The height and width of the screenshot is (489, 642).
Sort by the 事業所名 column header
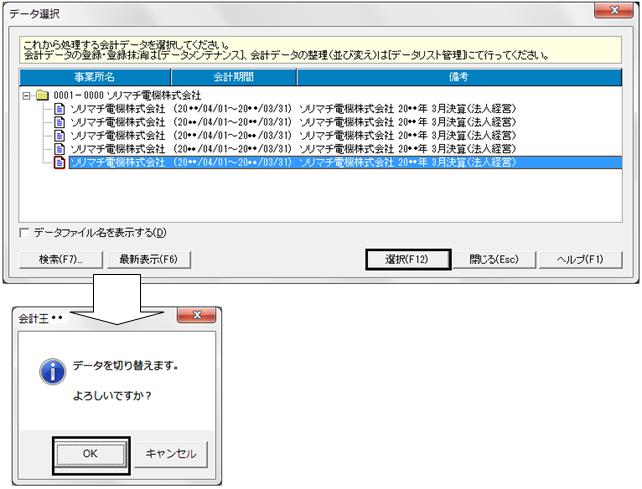pyautogui.click(x=95, y=77)
